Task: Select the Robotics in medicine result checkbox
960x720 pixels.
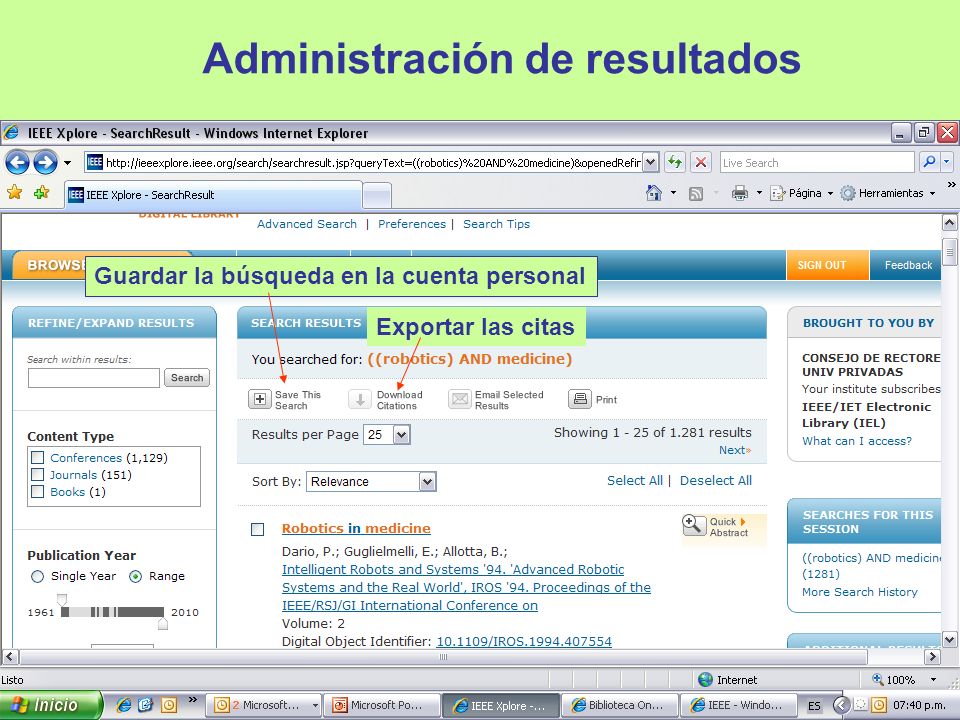Action: click(258, 529)
